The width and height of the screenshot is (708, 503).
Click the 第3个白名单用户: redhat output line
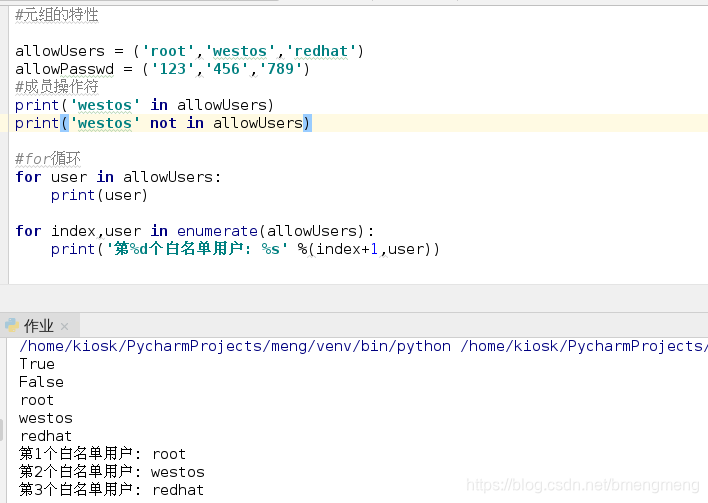111,489
